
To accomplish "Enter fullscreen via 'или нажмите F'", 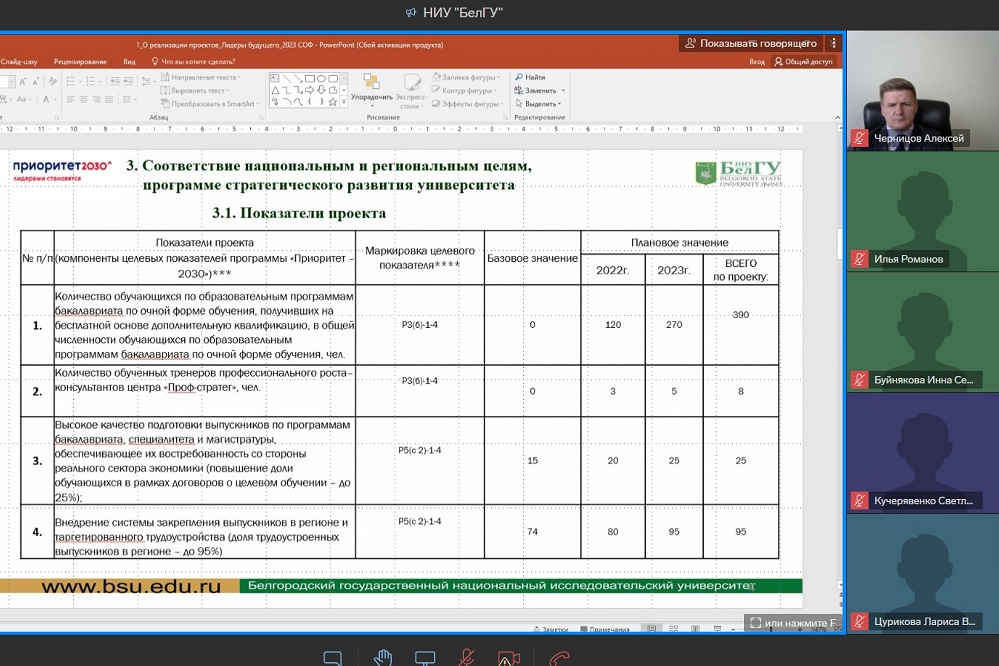I will point(793,623).
